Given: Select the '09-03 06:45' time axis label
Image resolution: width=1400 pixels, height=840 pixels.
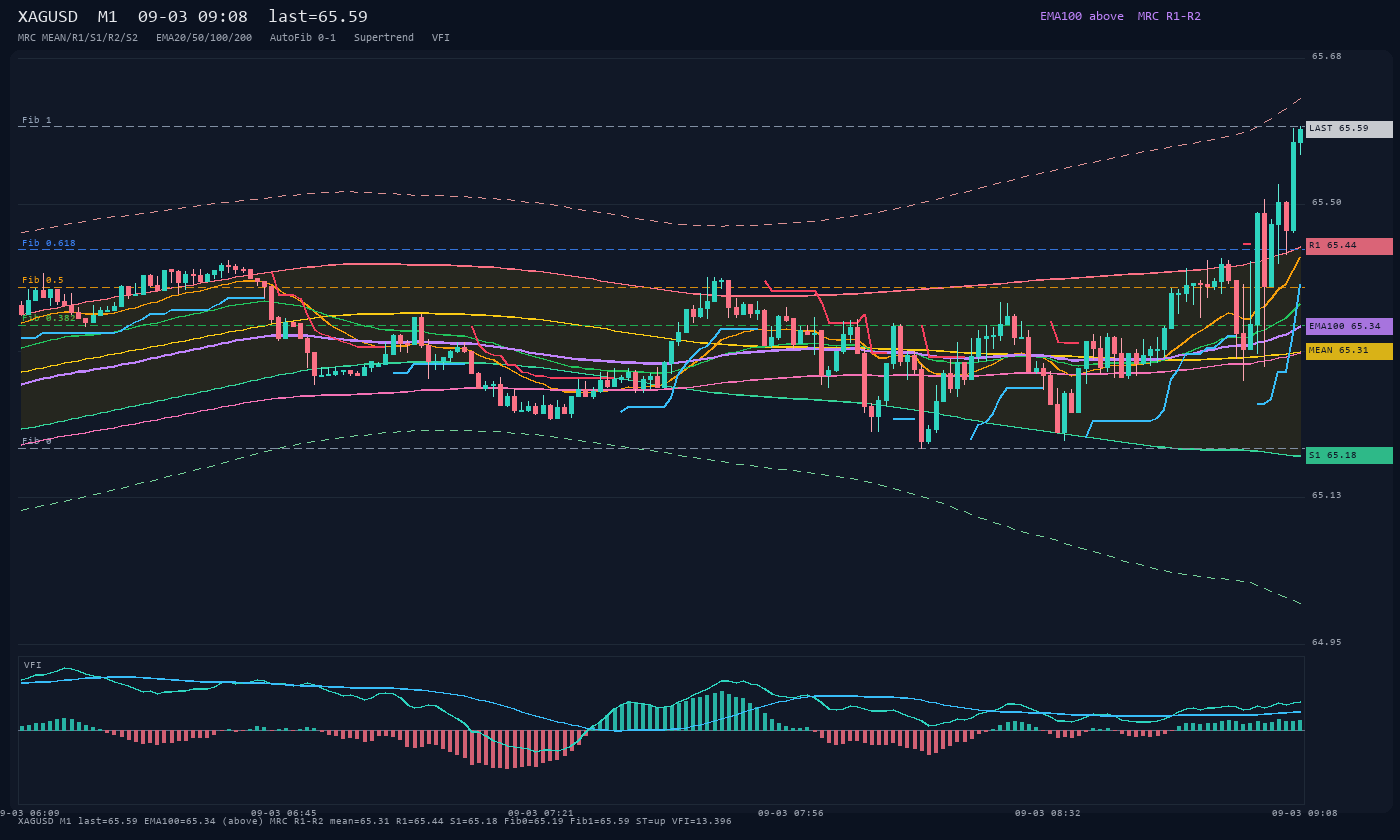Looking at the screenshot, I should [284, 813].
